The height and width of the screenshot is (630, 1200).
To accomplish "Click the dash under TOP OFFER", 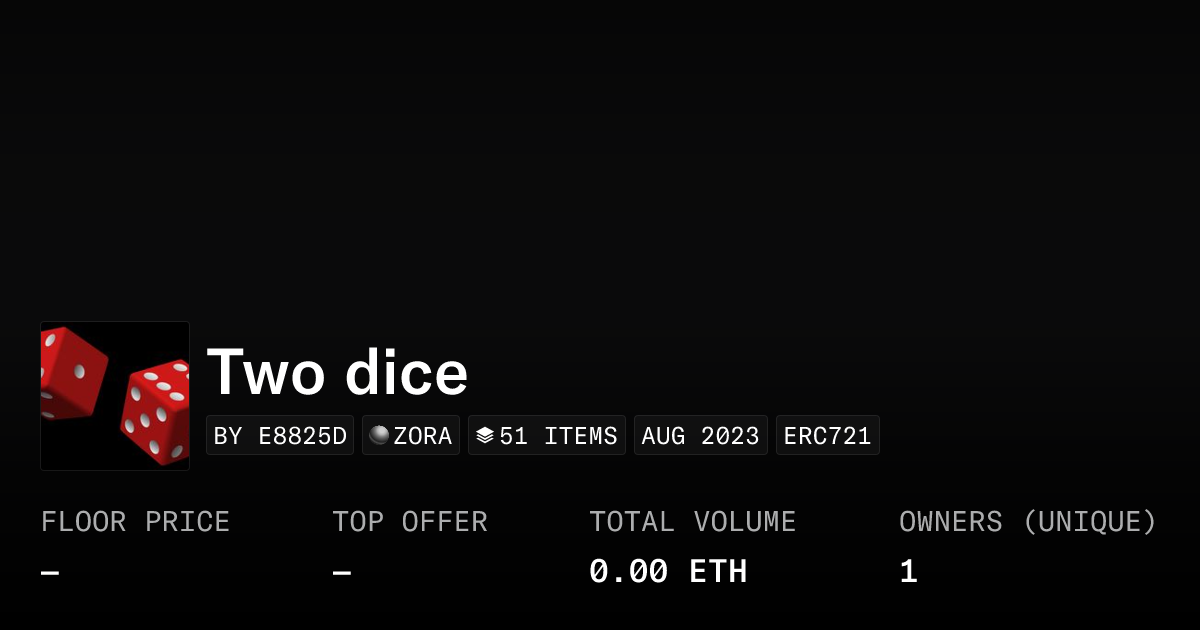I will (x=339, y=570).
